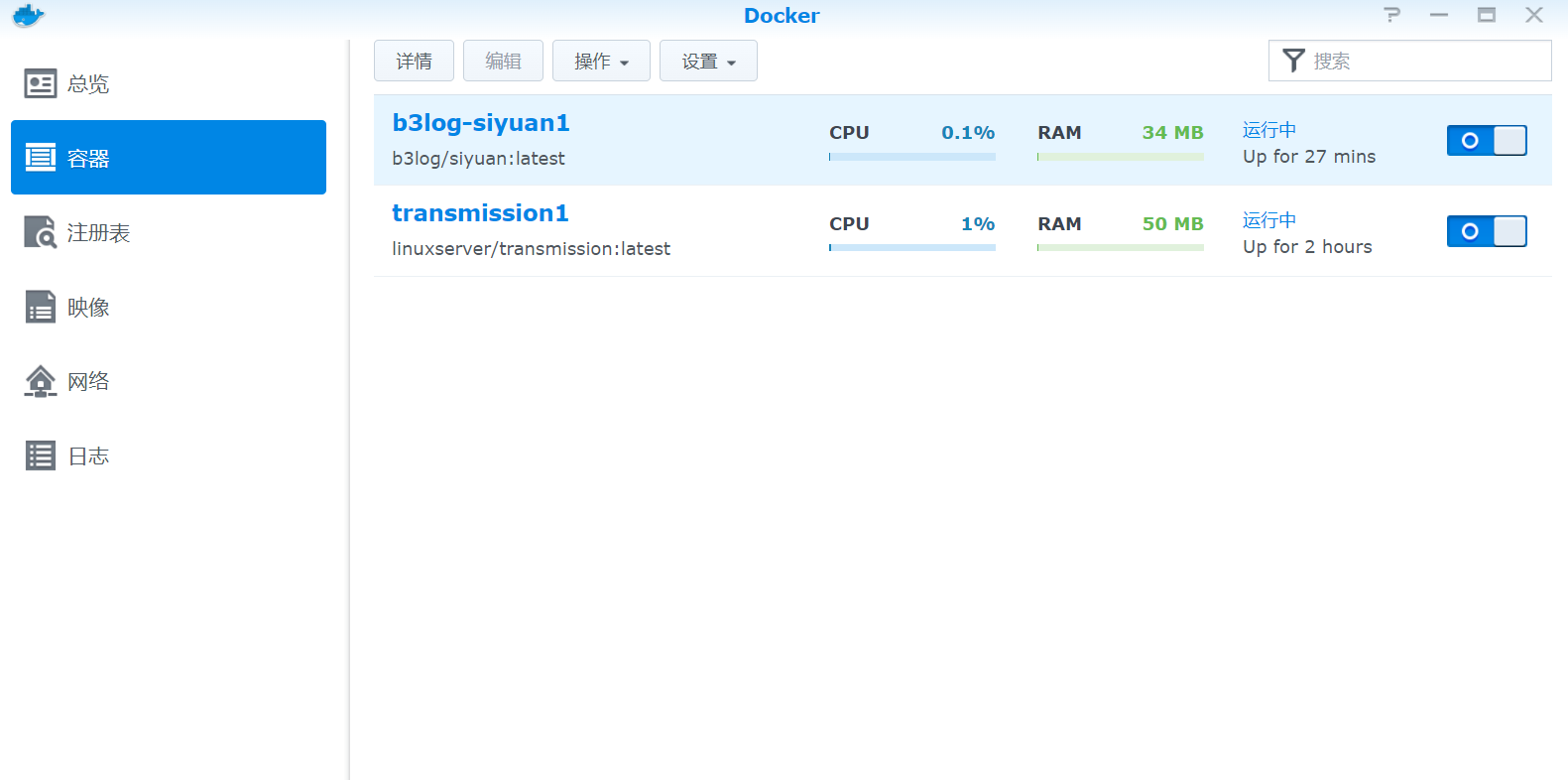Toggle off the b3log-siyuan1 container switch
Viewport: 1568px width, 780px height.
1487,141
